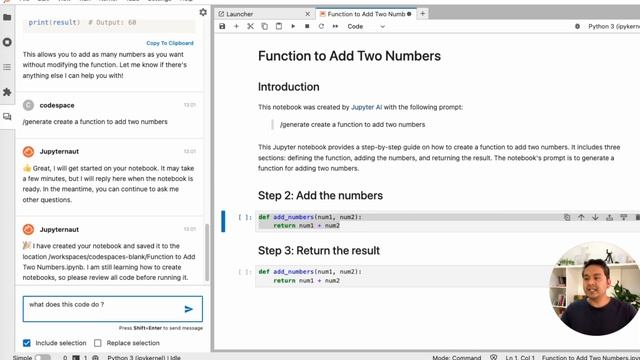
Task: Click the 'Function to Add Two Numbers' heading
Action: pos(349,56)
